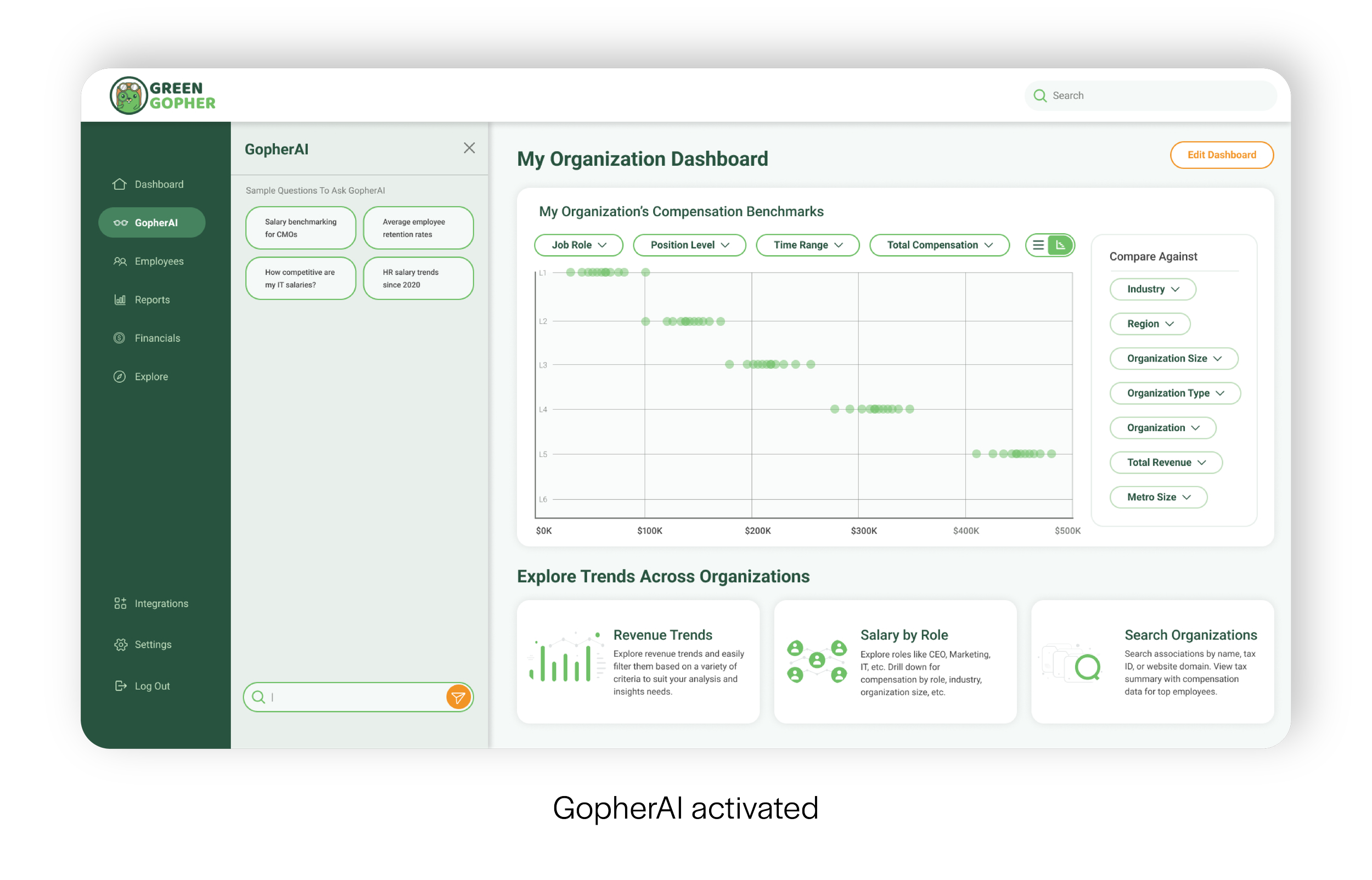This screenshot has width=1372, height=880.
Task: Select 'Salary benchmarking for CMOs' sample question
Action: pyautogui.click(x=301, y=228)
